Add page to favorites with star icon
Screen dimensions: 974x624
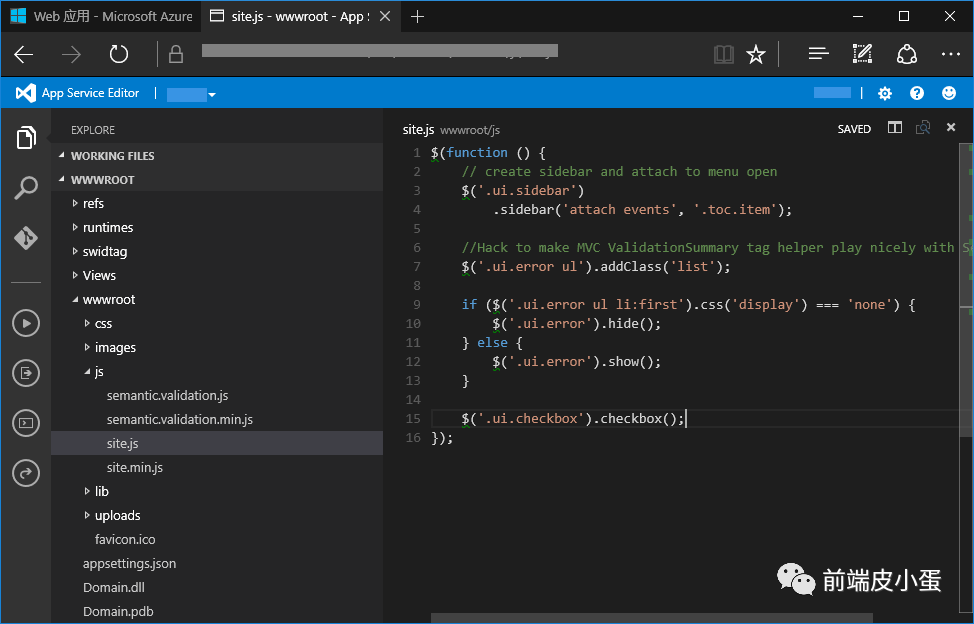(x=756, y=55)
